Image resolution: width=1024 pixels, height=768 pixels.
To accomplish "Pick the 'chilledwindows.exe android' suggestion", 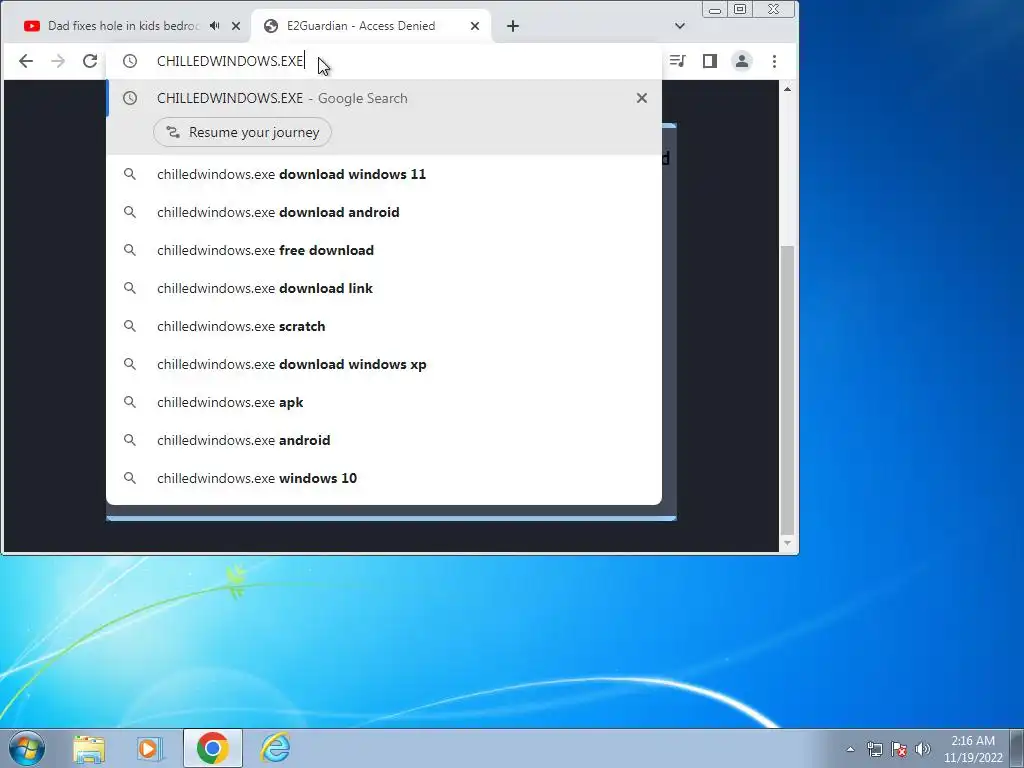I will coord(384,440).
